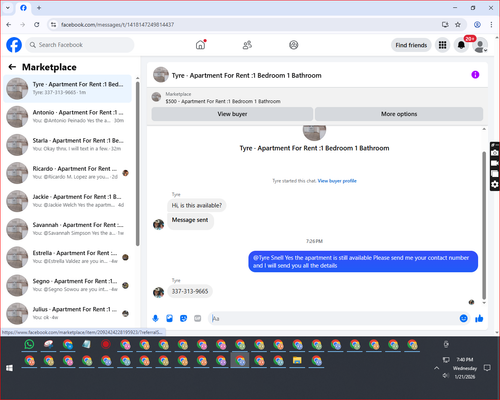Click the Find friends button
The height and width of the screenshot is (400, 500).
coord(411,45)
